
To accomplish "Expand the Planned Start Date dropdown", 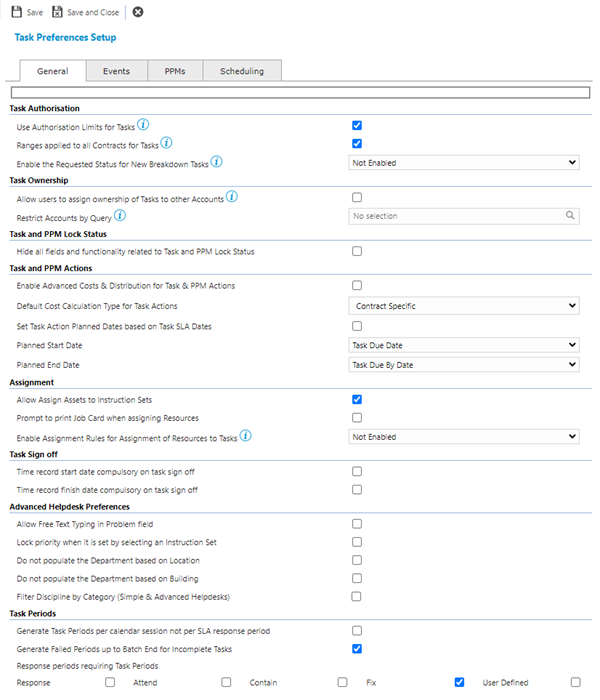I will (x=464, y=345).
